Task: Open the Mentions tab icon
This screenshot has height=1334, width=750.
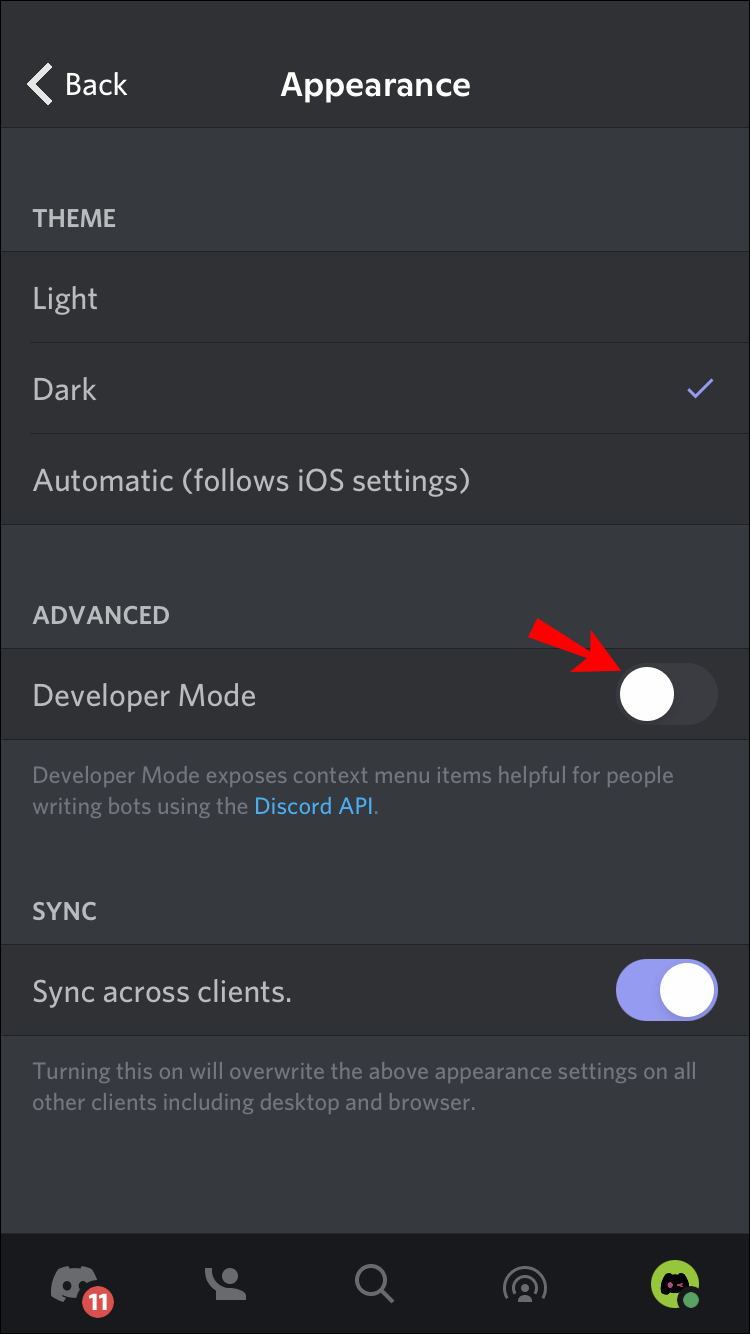Action: tap(524, 1284)
